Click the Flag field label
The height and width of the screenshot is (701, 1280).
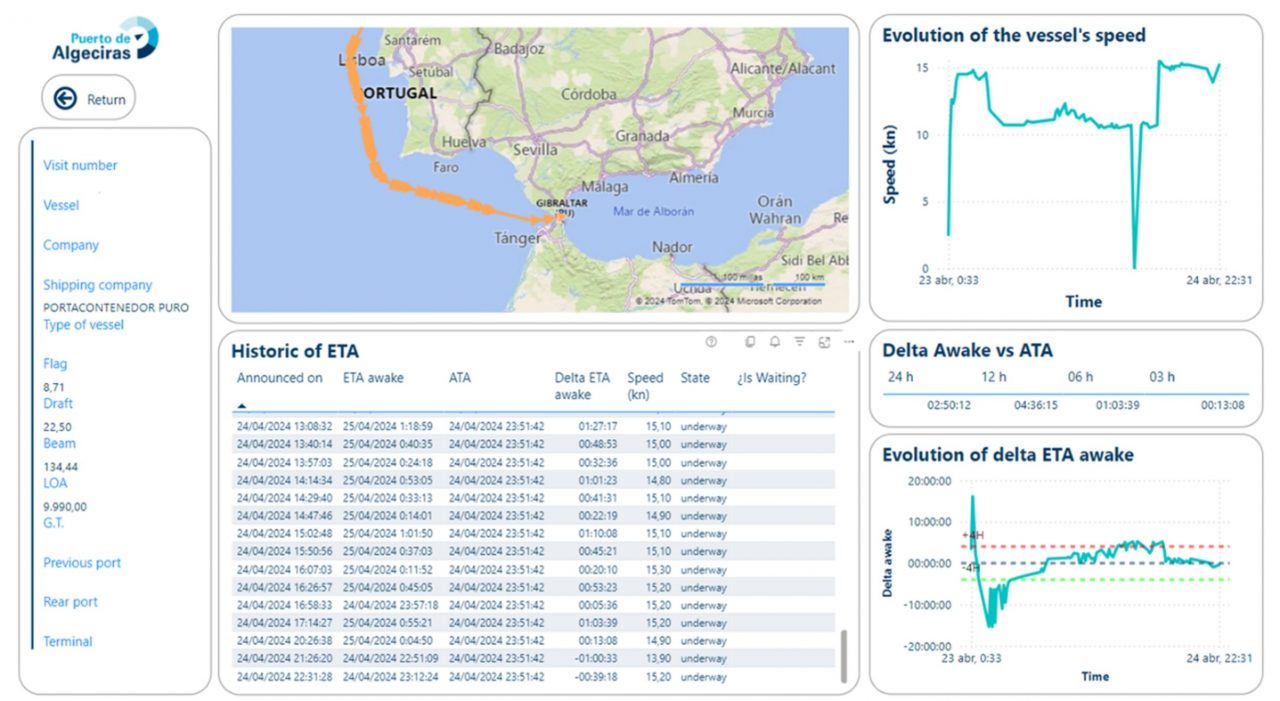pyautogui.click(x=55, y=364)
